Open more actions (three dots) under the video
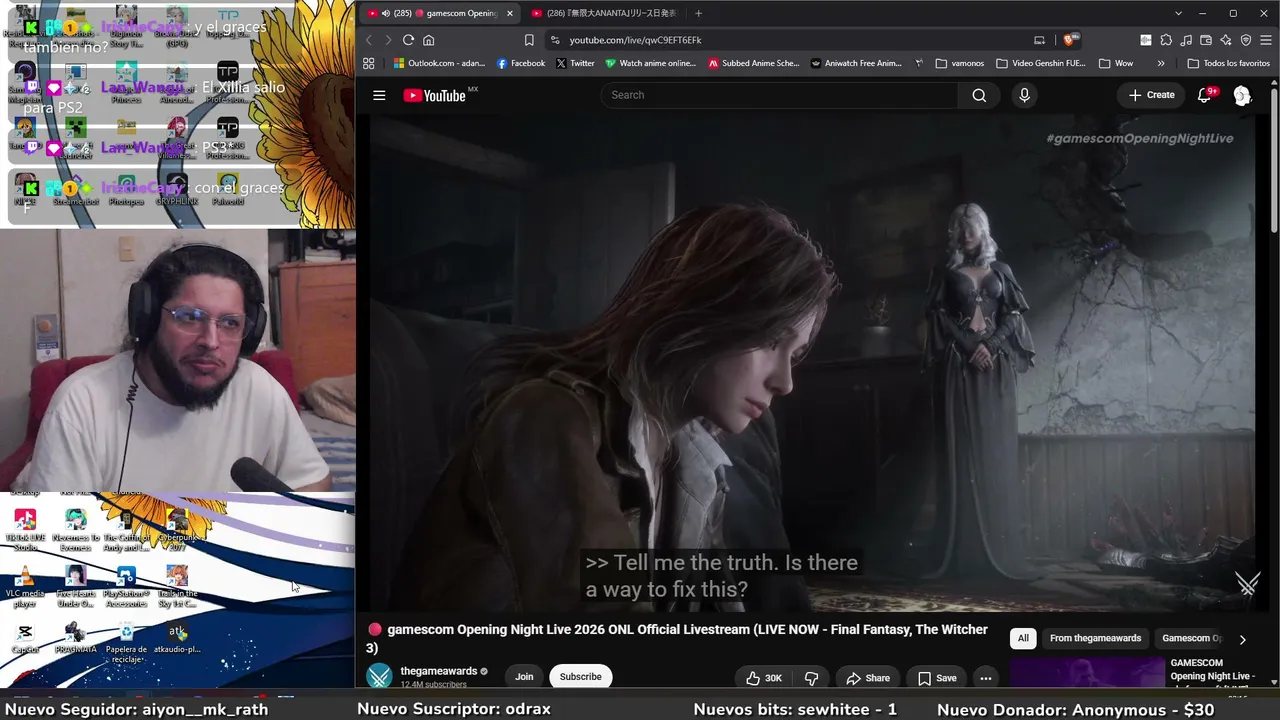Image resolution: width=1280 pixels, height=720 pixels. [x=986, y=678]
